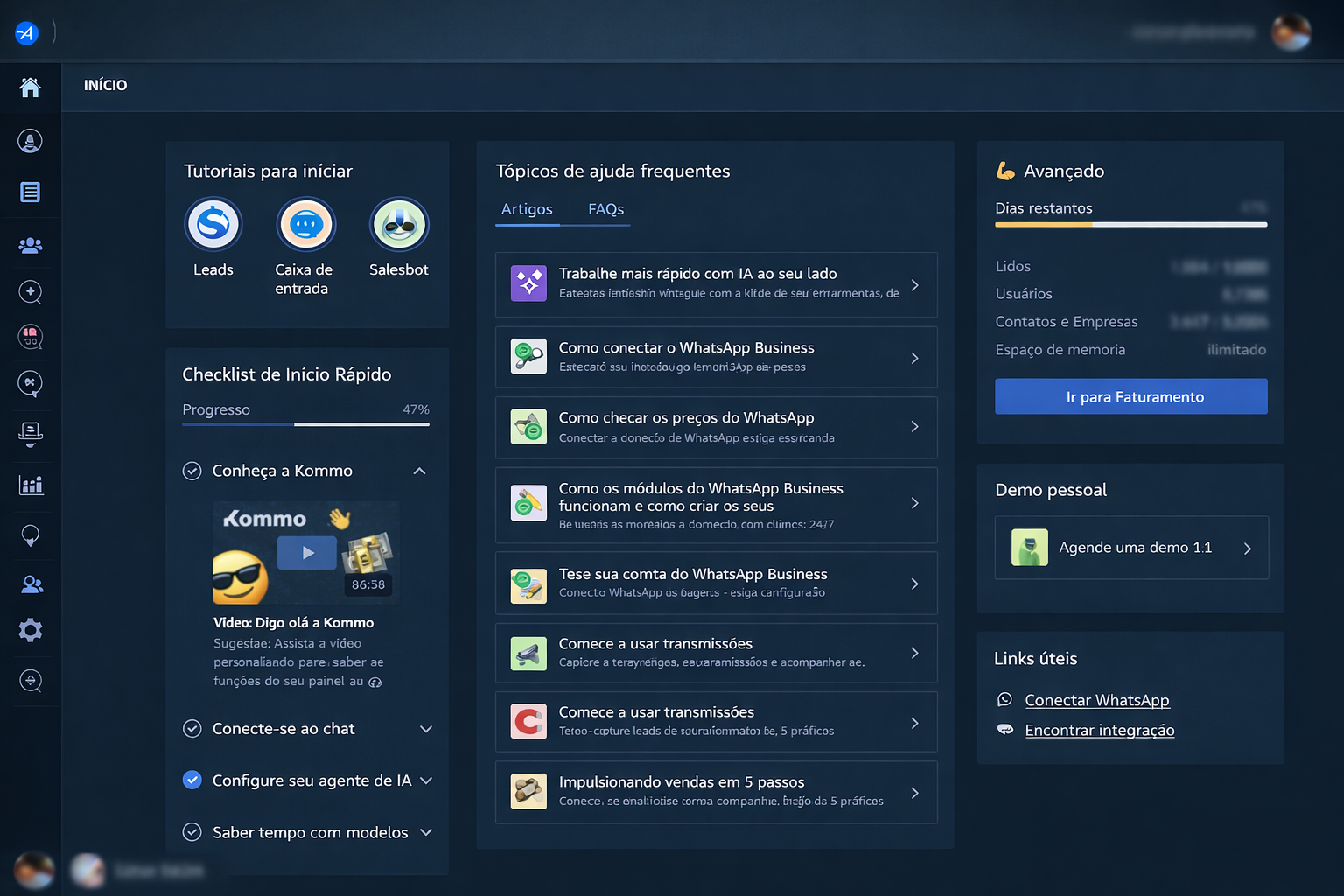Switch to the FAQs tab

pos(605,209)
